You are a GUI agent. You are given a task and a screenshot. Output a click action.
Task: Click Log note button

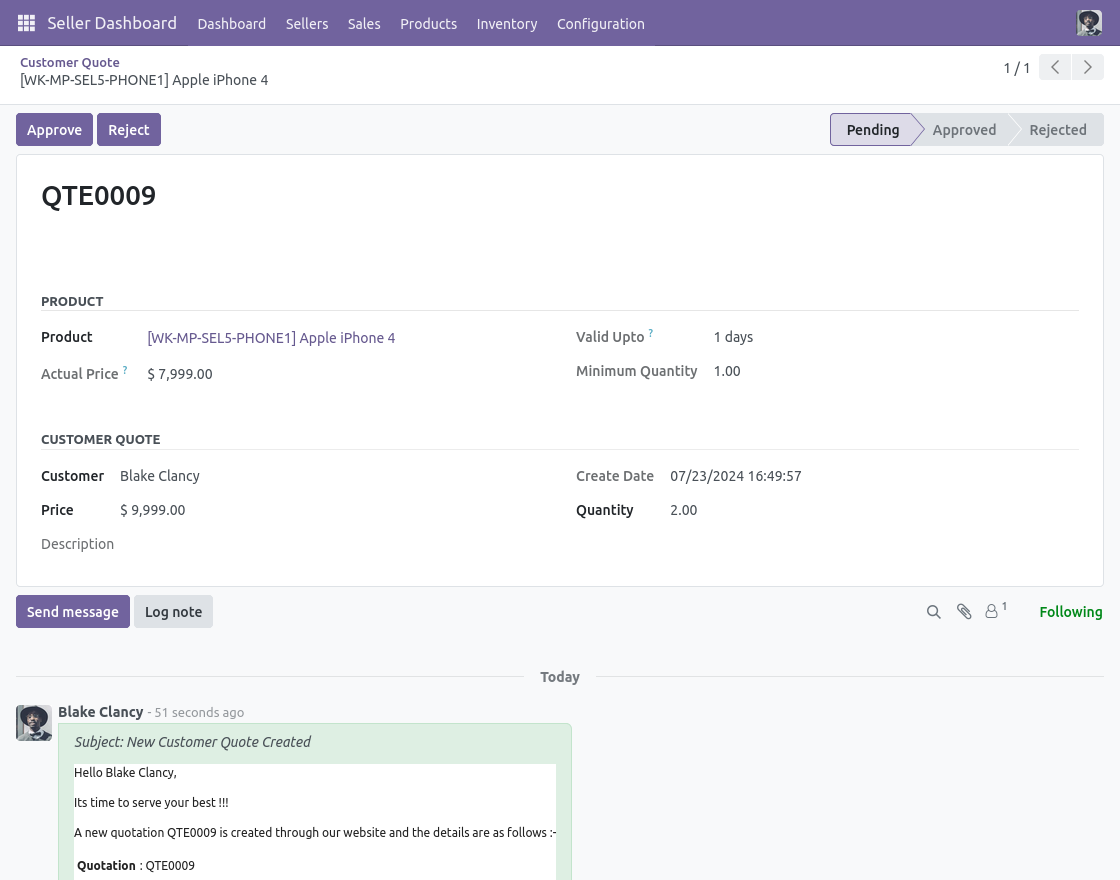click(173, 612)
